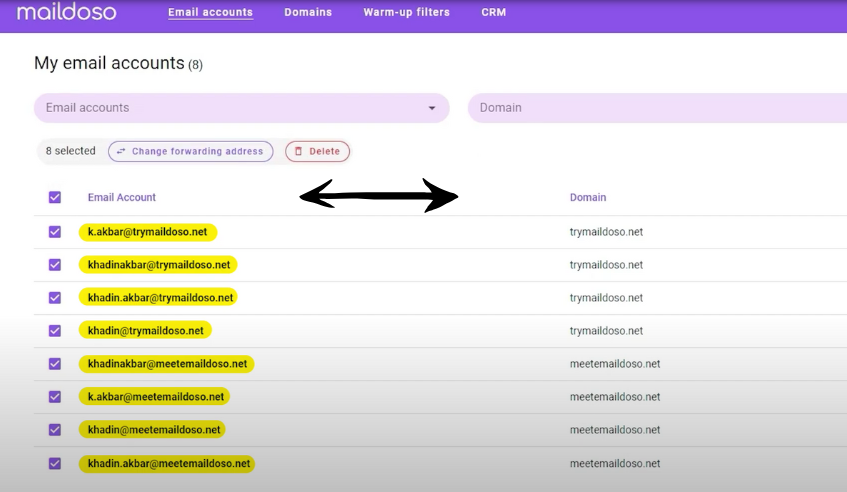Select the khadinakbar@trymaildoso.net address
The height and width of the screenshot is (492, 847).
[x=158, y=265]
